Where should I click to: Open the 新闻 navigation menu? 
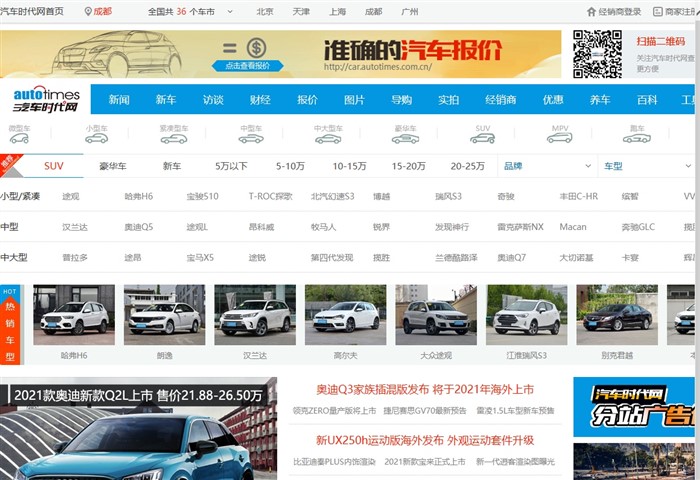coord(119,100)
